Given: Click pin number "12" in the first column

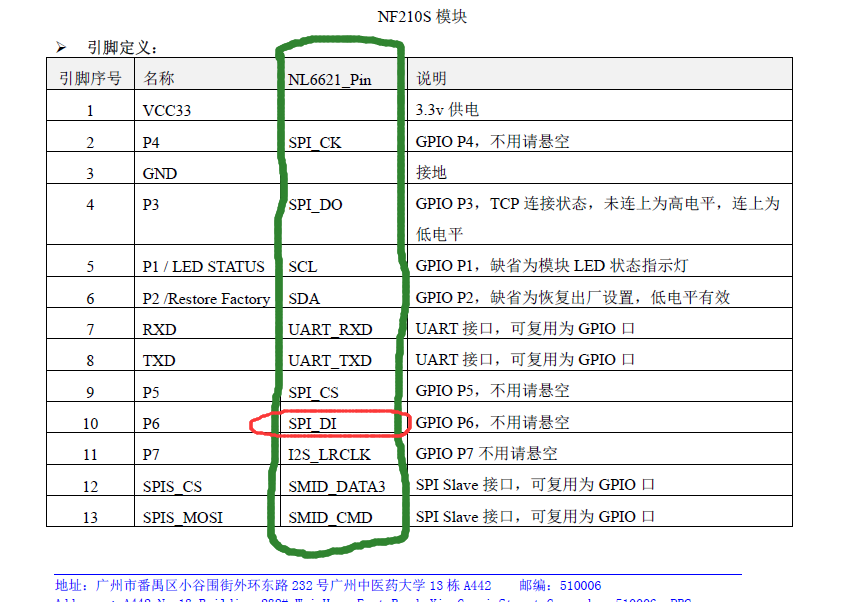Looking at the screenshot, I should (x=90, y=487).
